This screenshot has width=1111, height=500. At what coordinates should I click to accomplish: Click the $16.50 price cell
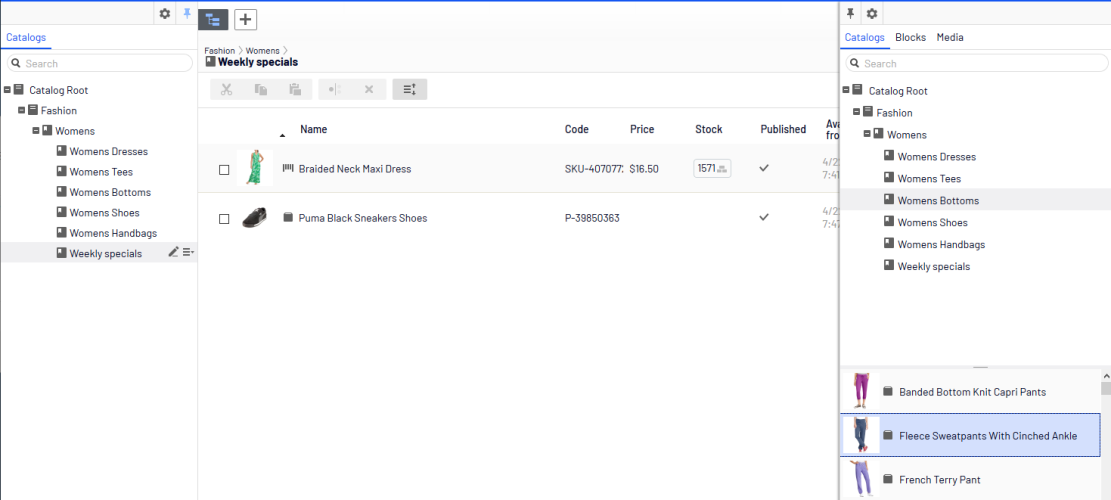pyautogui.click(x=644, y=169)
